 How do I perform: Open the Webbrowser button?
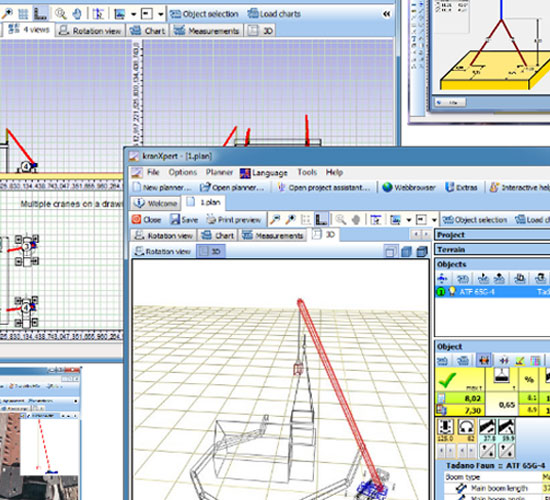point(409,187)
